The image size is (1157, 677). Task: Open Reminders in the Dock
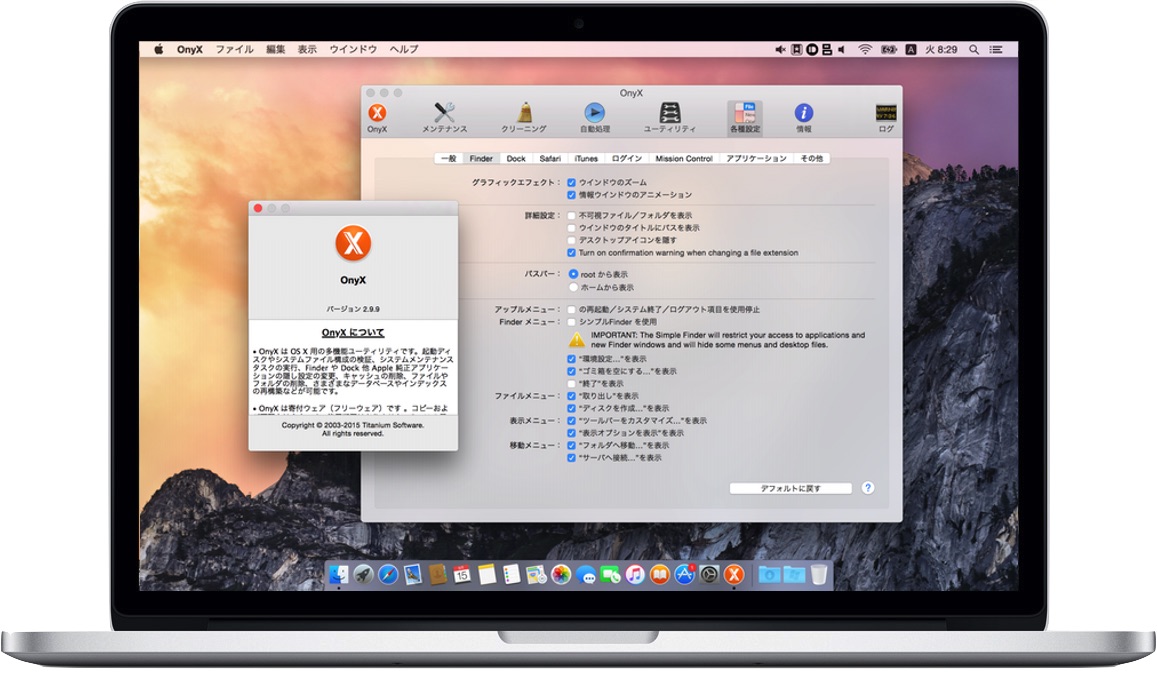pos(511,574)
